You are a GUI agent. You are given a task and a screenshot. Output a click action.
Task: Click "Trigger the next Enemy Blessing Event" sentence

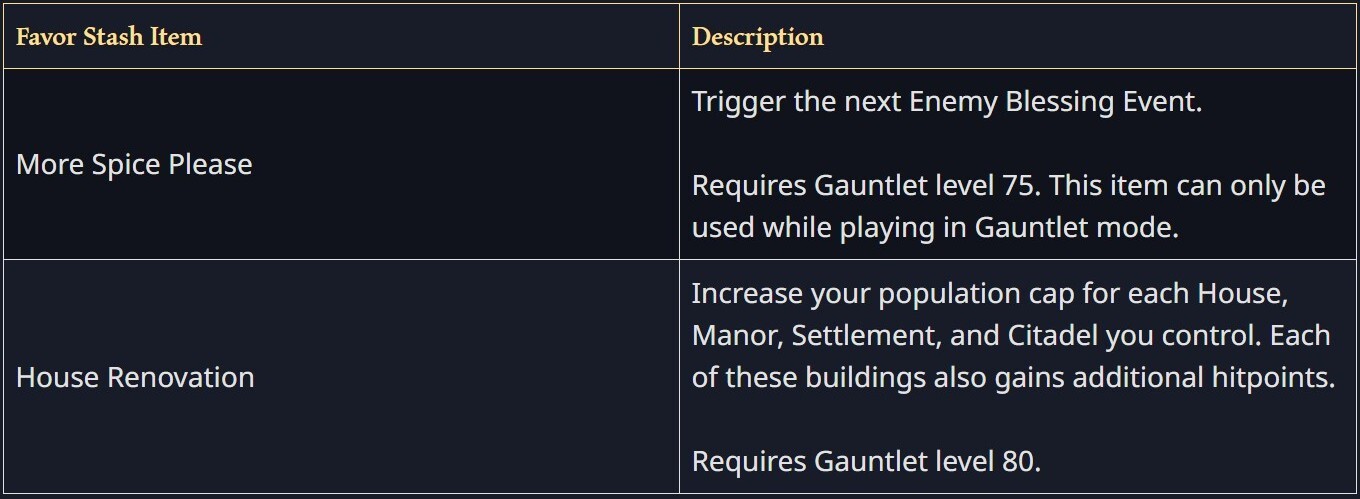(x=946, y=101)
